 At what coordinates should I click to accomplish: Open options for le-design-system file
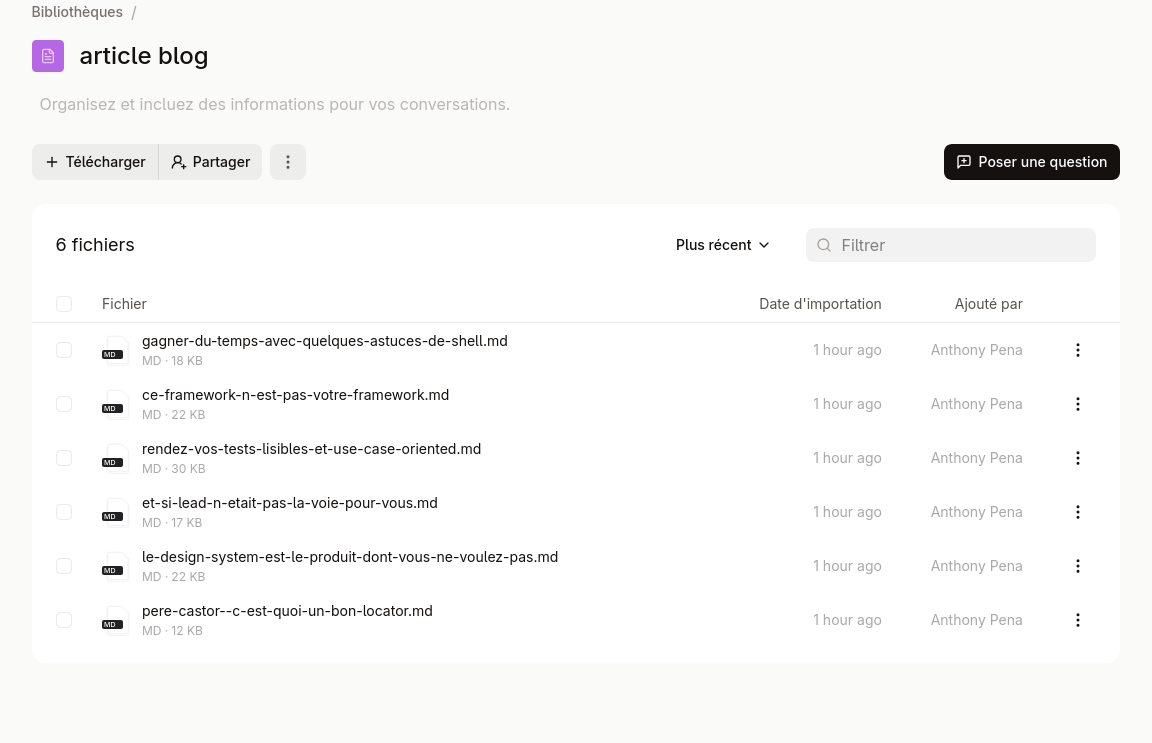(x=1078, y=566)
